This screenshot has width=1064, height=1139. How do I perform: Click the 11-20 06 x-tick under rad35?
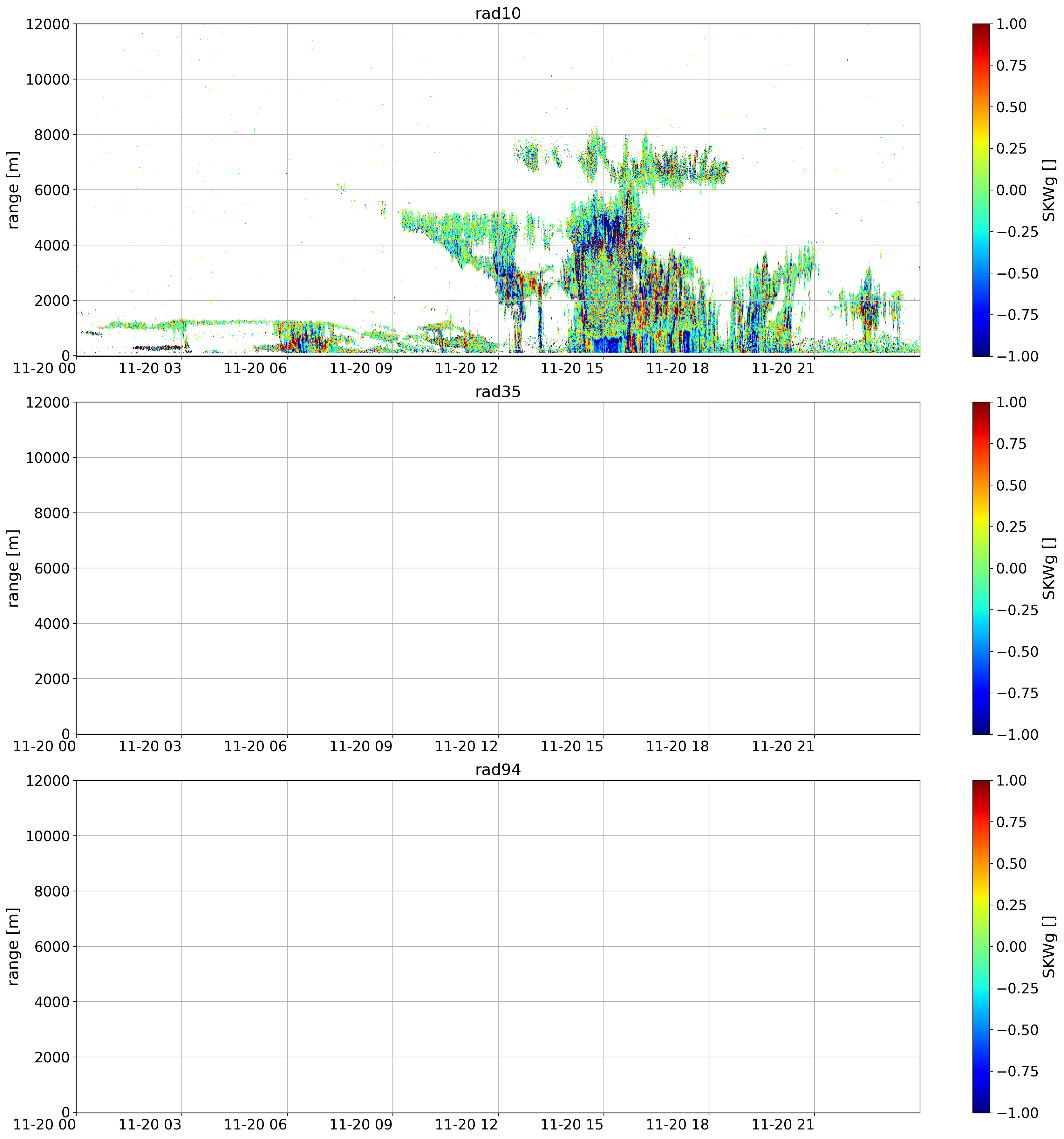pyautogui.click(x=256, y=747)
